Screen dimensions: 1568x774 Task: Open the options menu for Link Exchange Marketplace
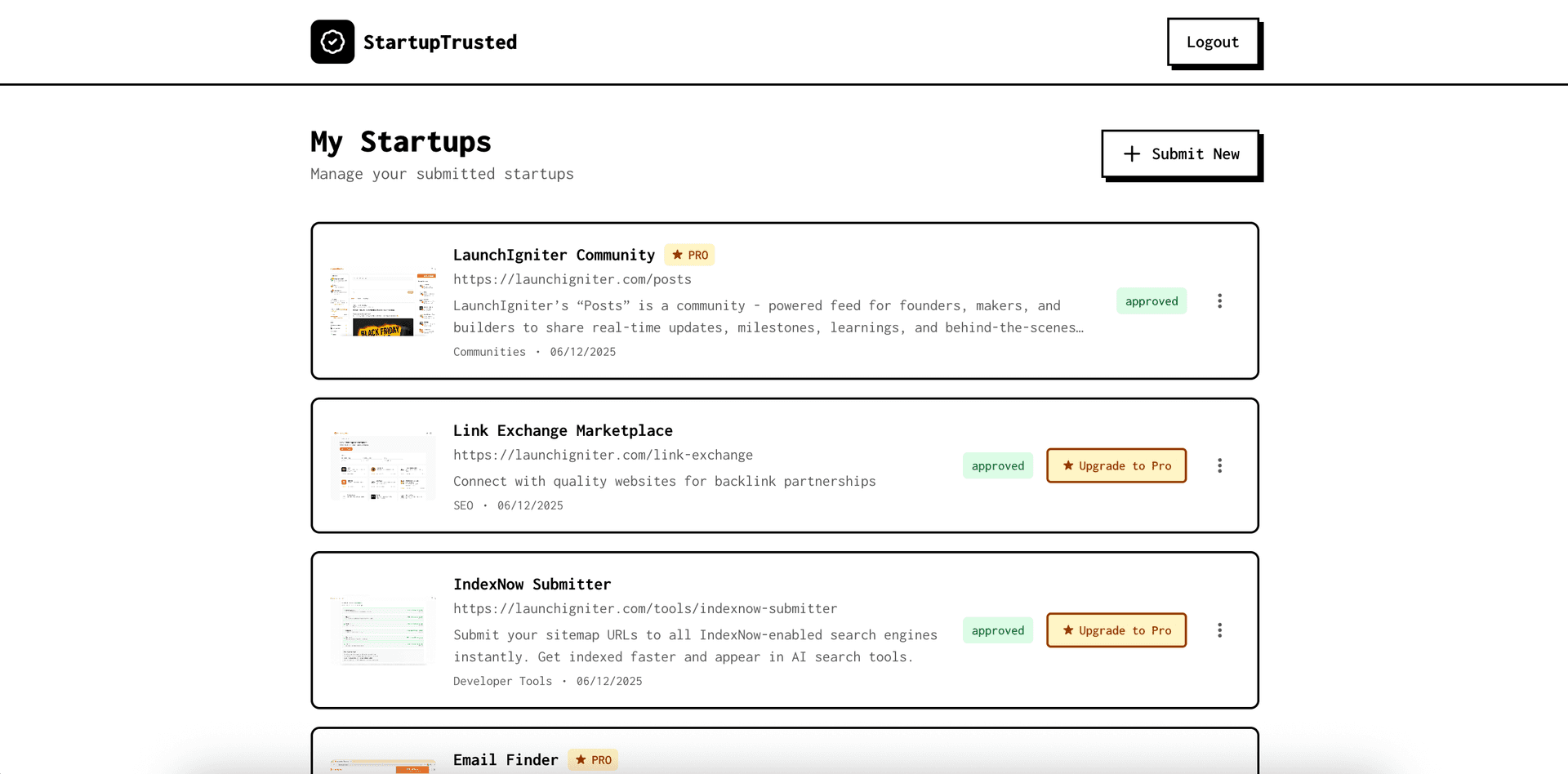click(1219, 465)
